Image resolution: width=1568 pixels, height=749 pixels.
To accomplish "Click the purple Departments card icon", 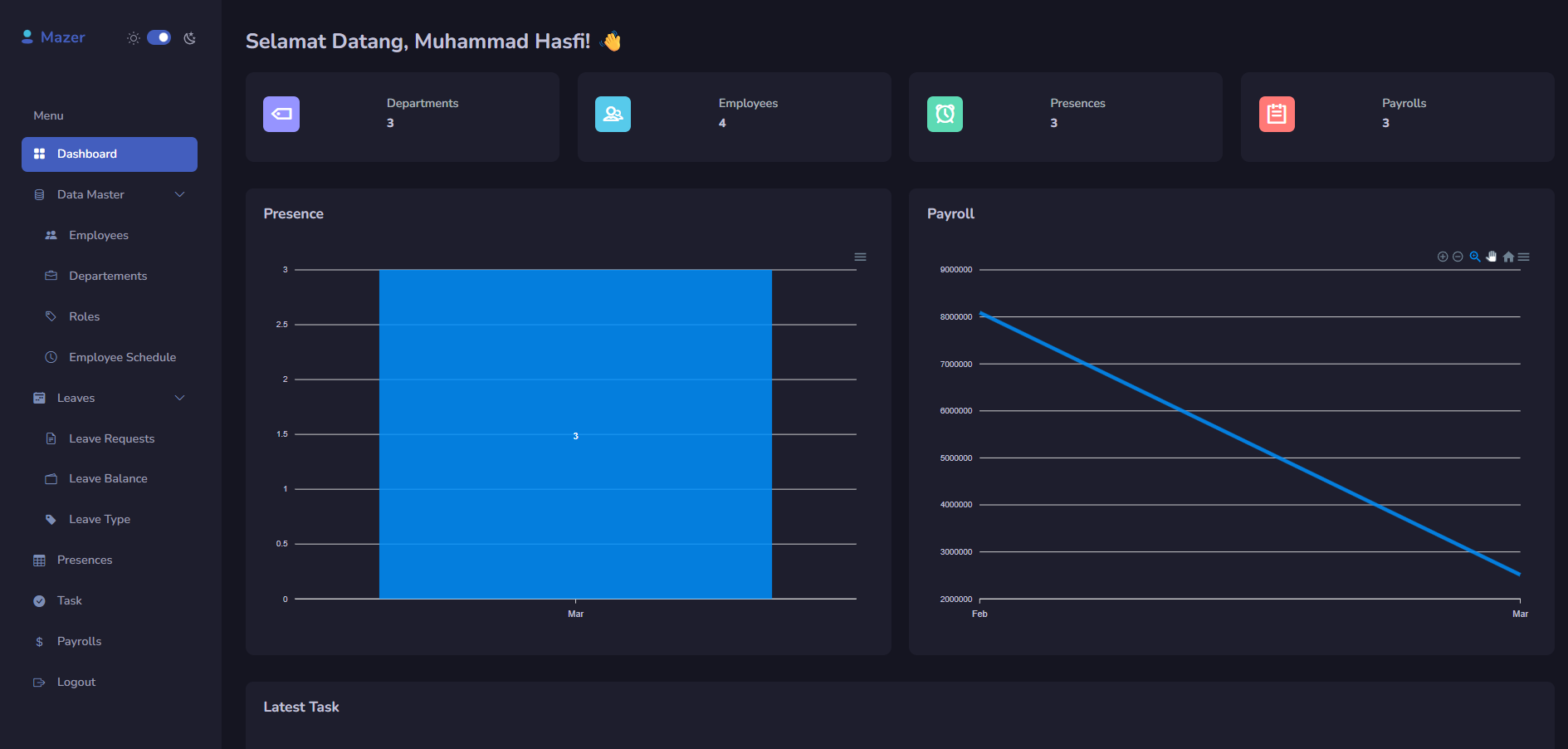I will (281, 115).
